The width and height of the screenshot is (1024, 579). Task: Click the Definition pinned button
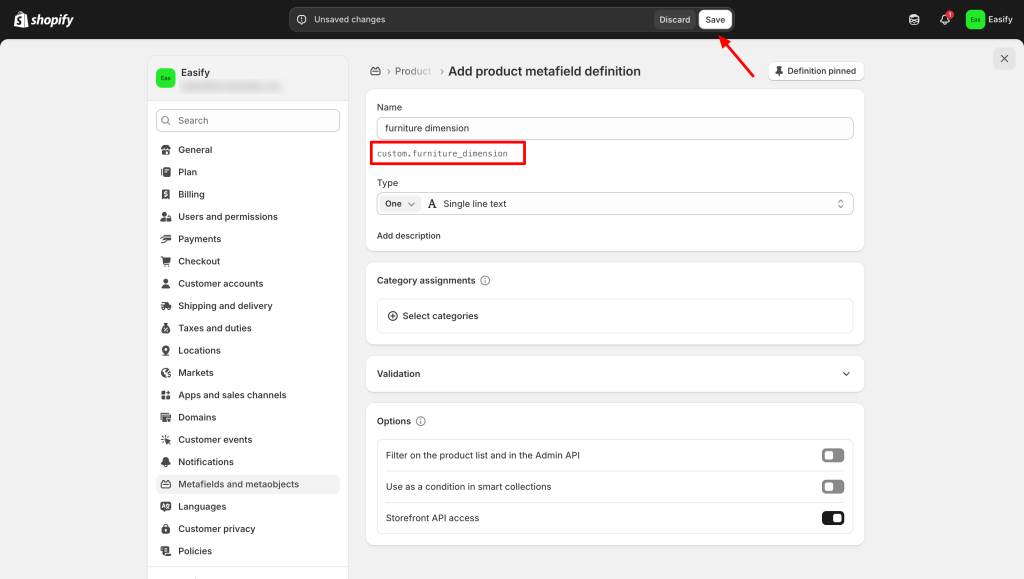tap(816, 71)
